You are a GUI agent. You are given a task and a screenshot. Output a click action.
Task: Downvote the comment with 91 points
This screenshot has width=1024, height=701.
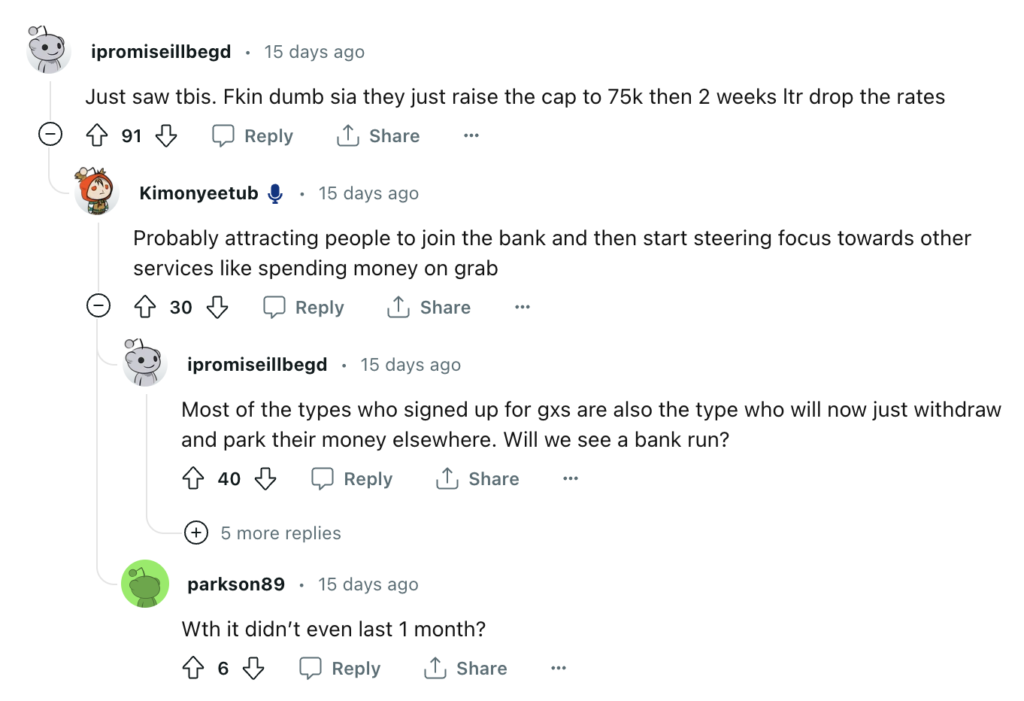point(166,136)
